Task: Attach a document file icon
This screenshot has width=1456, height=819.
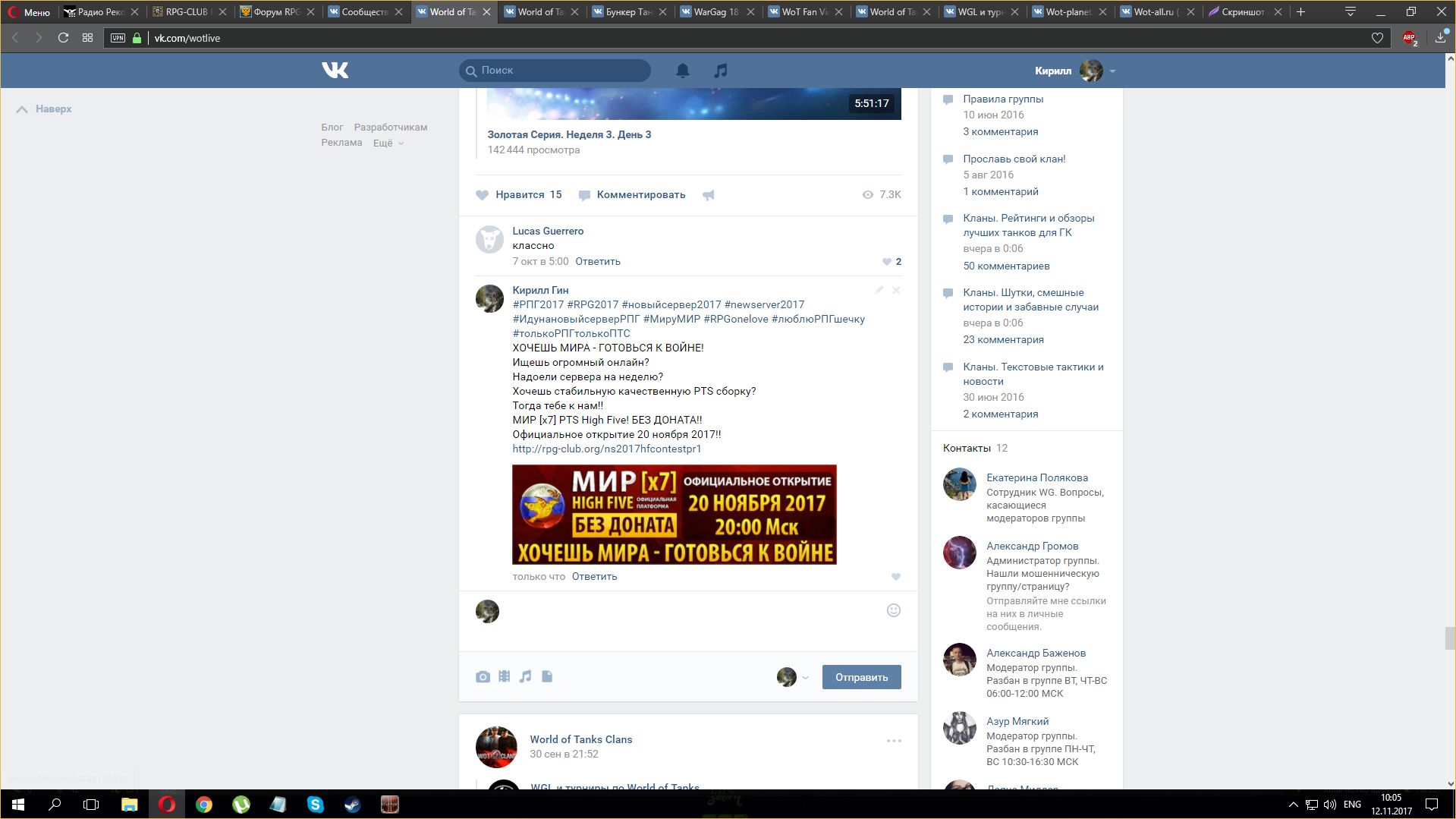Action: pyautogui.click(x=547, y=676)
